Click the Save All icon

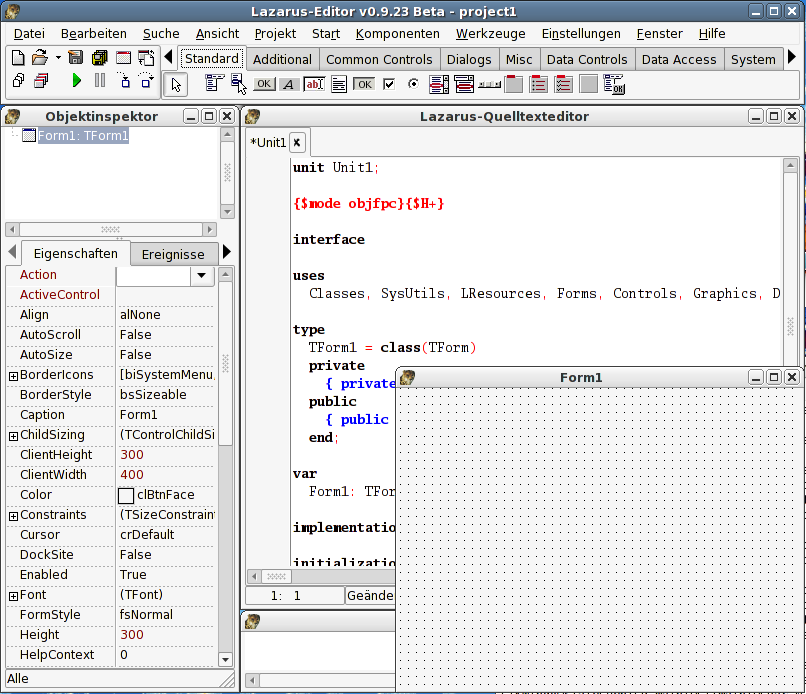pos(100,58)
